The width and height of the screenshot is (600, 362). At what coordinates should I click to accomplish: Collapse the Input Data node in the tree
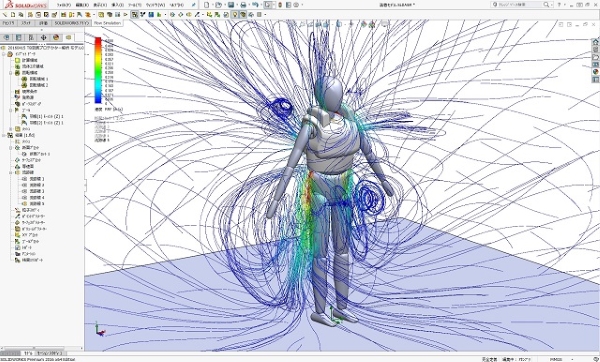4,54
